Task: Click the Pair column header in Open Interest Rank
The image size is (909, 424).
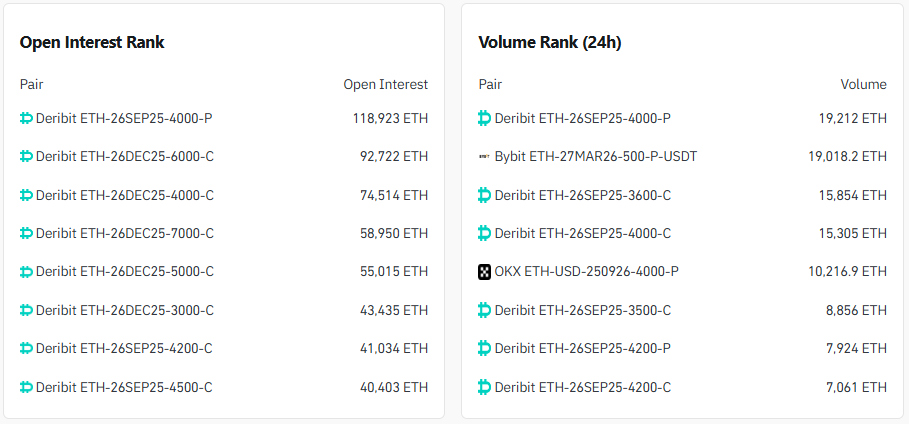Action: tap(31, 85)
